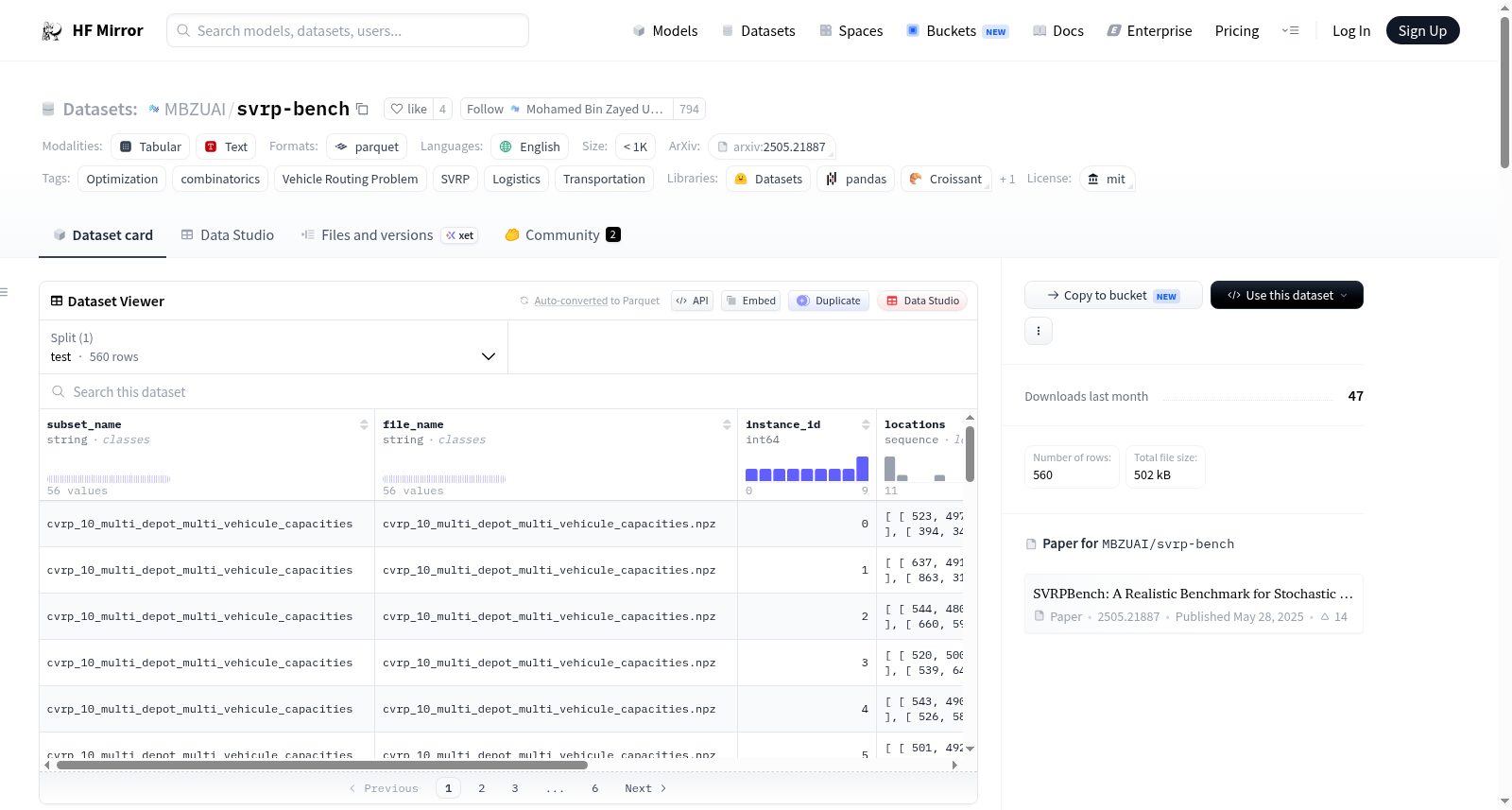
Task: Click the combinatorics tag
Action: 220,179
